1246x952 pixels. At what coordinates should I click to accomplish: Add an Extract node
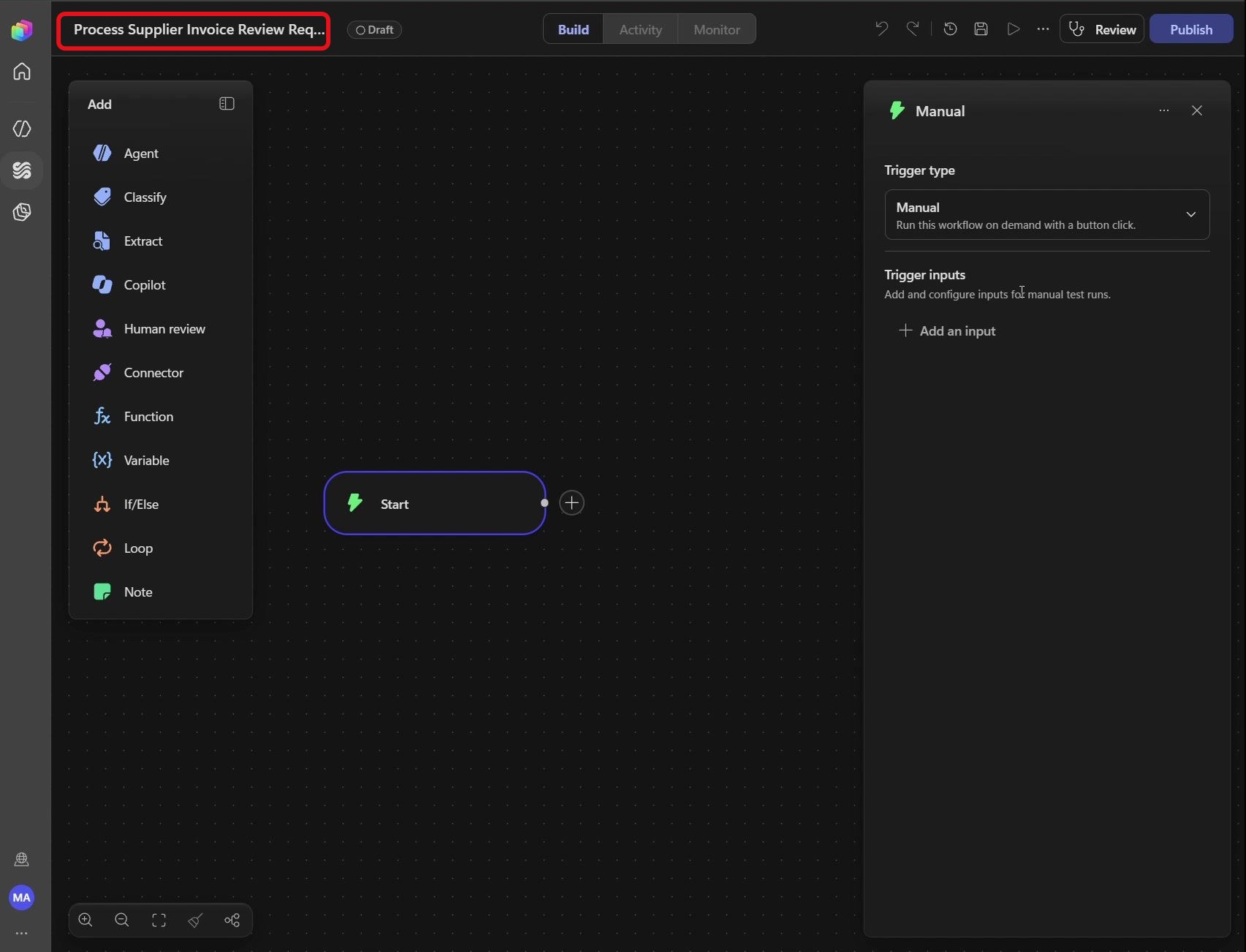click(x=160, y=241)
